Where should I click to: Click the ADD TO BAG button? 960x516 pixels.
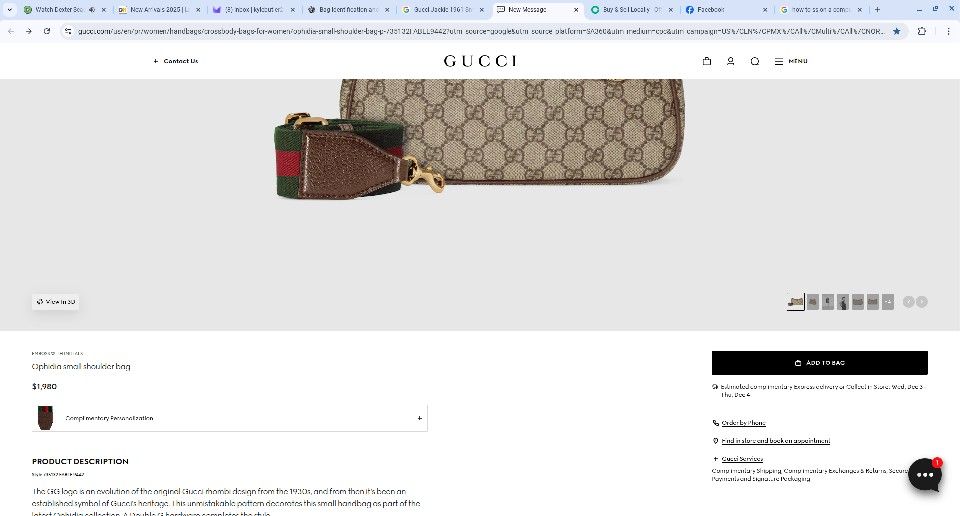[x=820, y=363]
